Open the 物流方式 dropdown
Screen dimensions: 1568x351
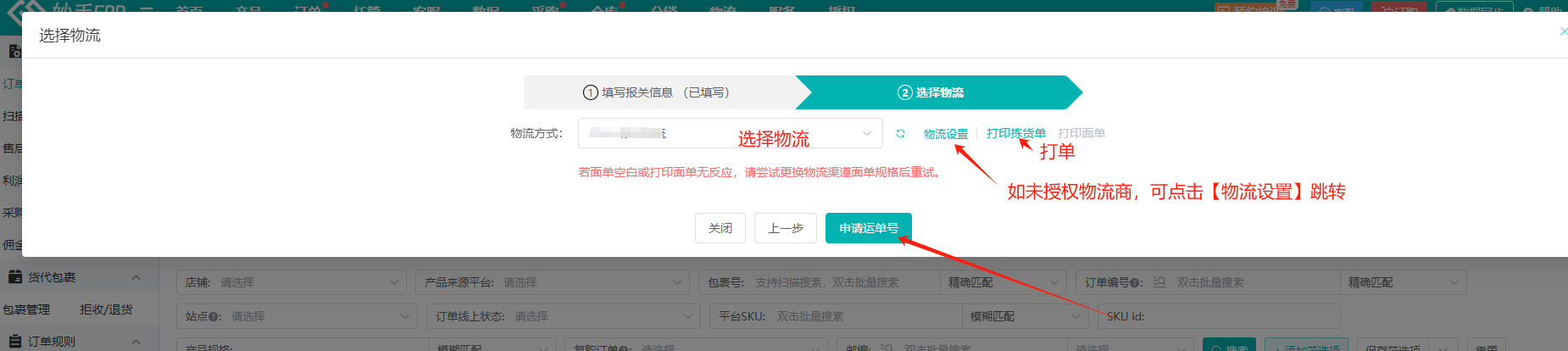tap(730, 133)
